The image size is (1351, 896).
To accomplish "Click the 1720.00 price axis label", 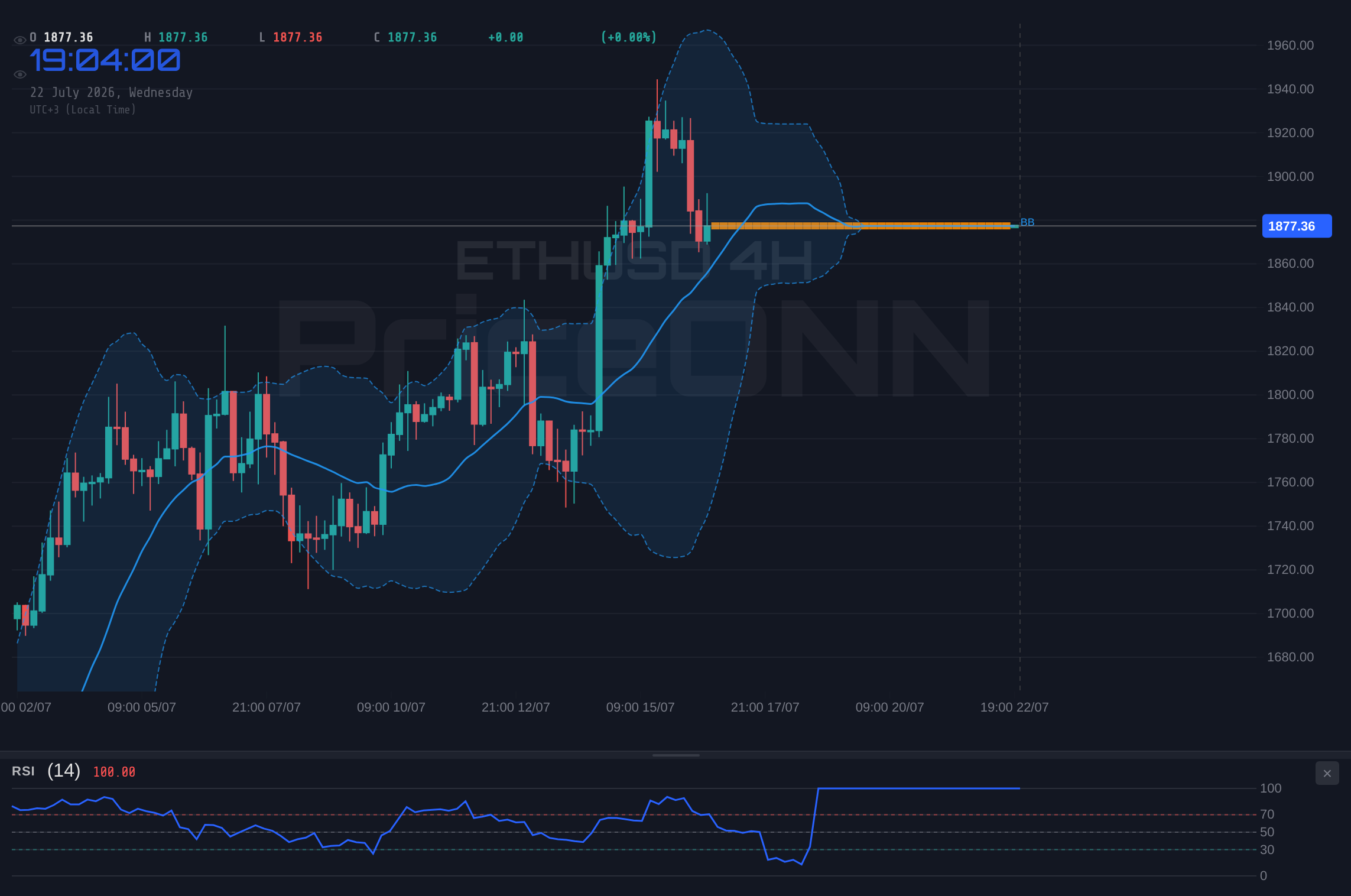I will tap(1290, 570).
